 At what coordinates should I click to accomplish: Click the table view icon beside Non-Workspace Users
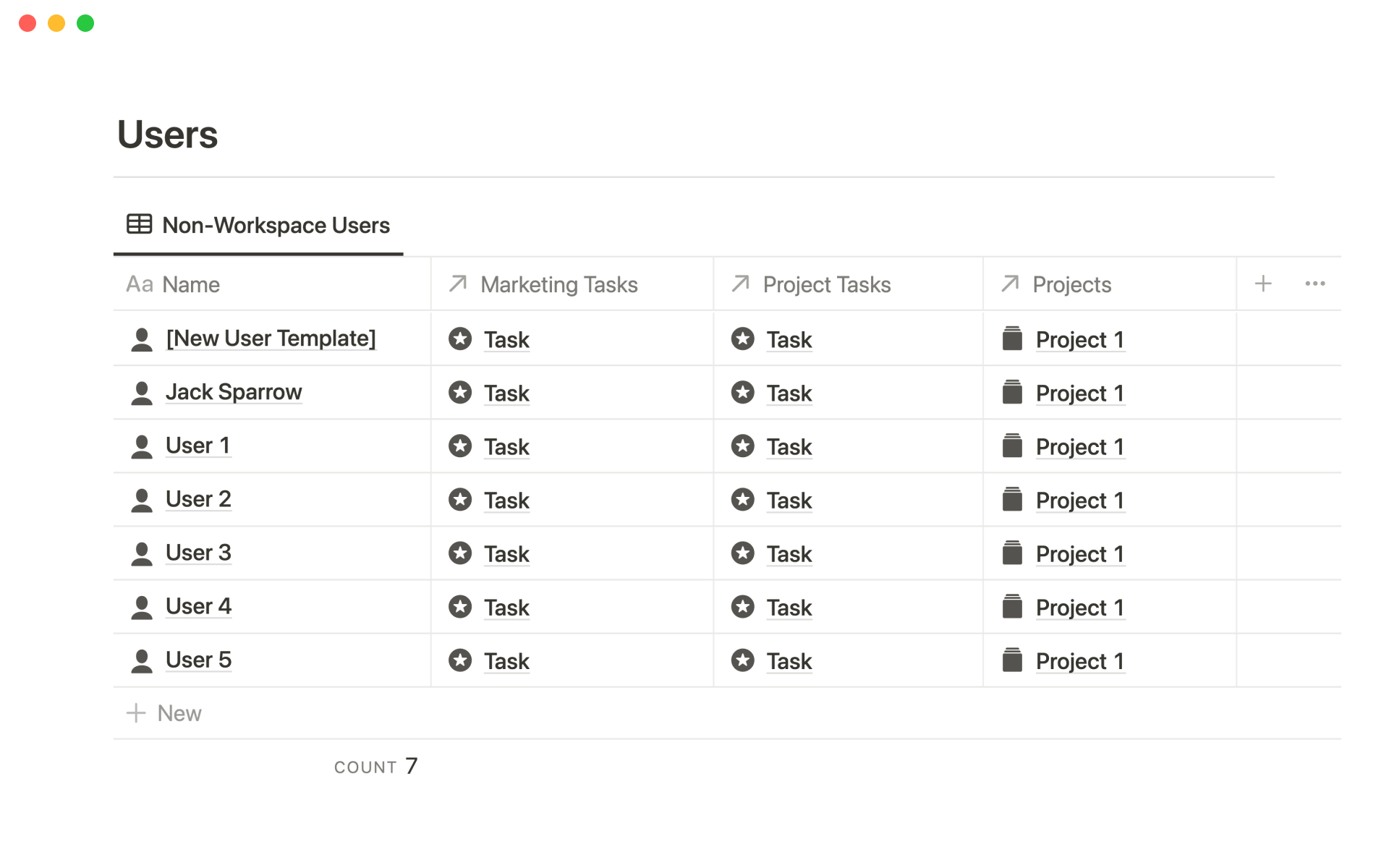pos(139,225)
